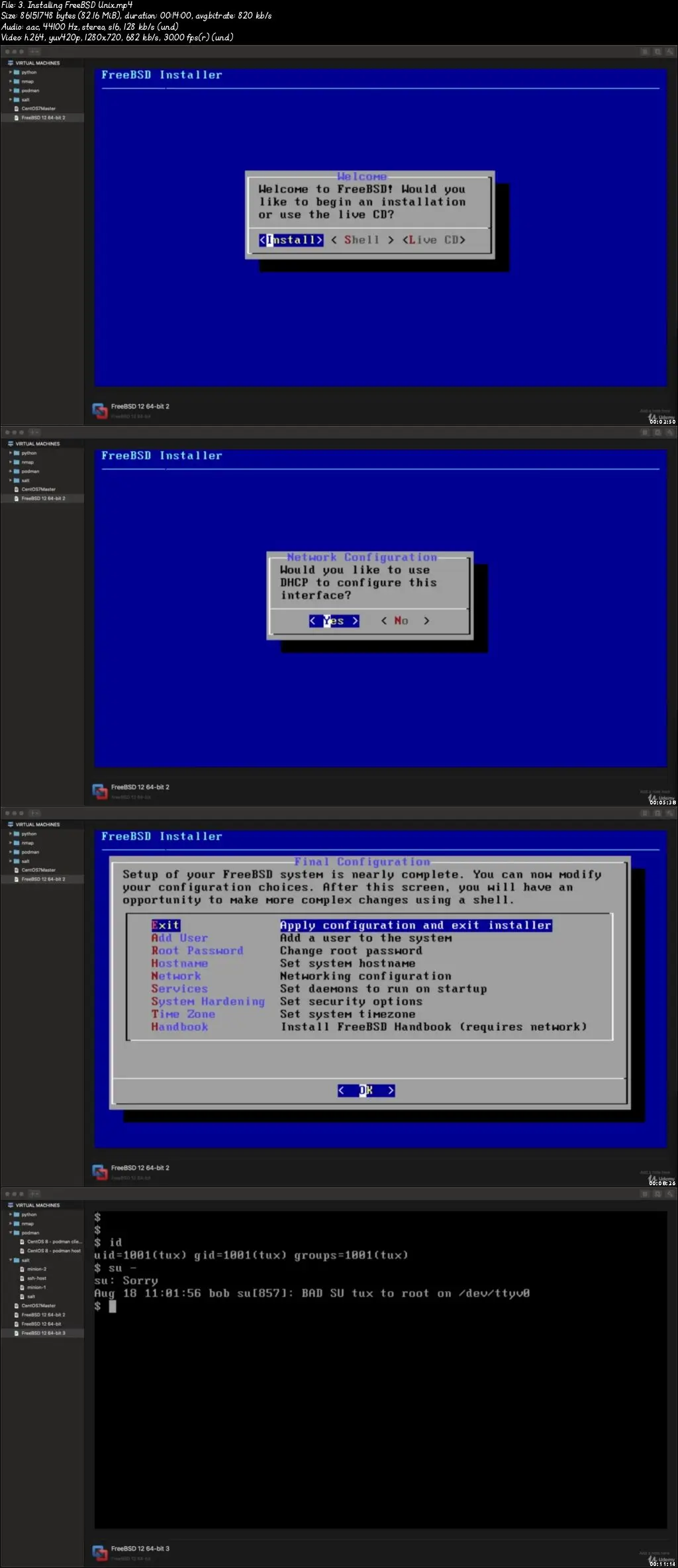Image resolution: width=678 pixels, height=1568 pixels.
Task: Select Exit in the Final Configuration menu
Action: (166, 925)
